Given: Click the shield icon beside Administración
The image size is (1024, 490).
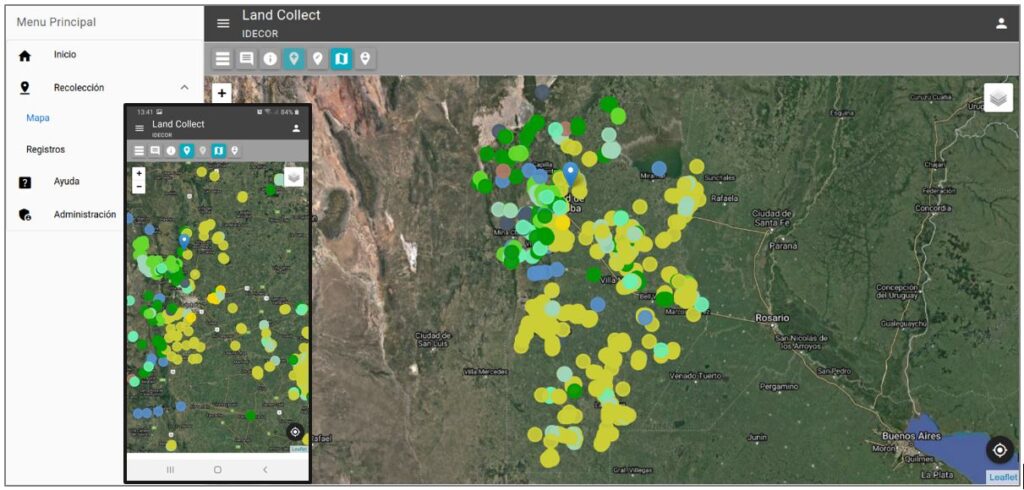Looking at the screenshot, I should coord(25,214).
